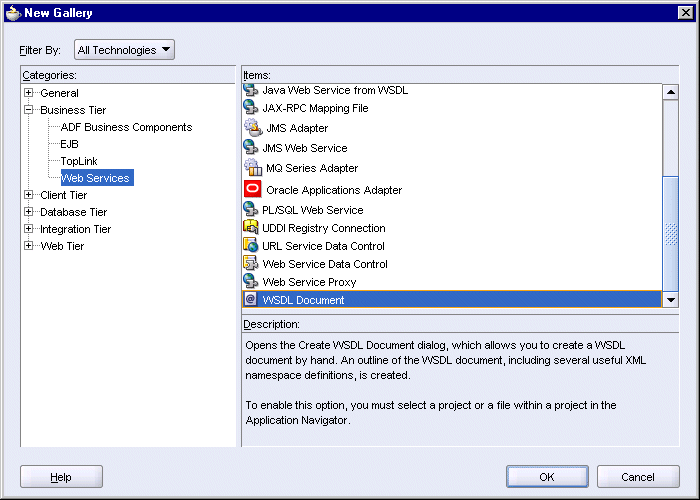Viewport: 700px width, 500px height.
Task: Click the JMS Adapter gear icon
Action: (x=253, y=127)
